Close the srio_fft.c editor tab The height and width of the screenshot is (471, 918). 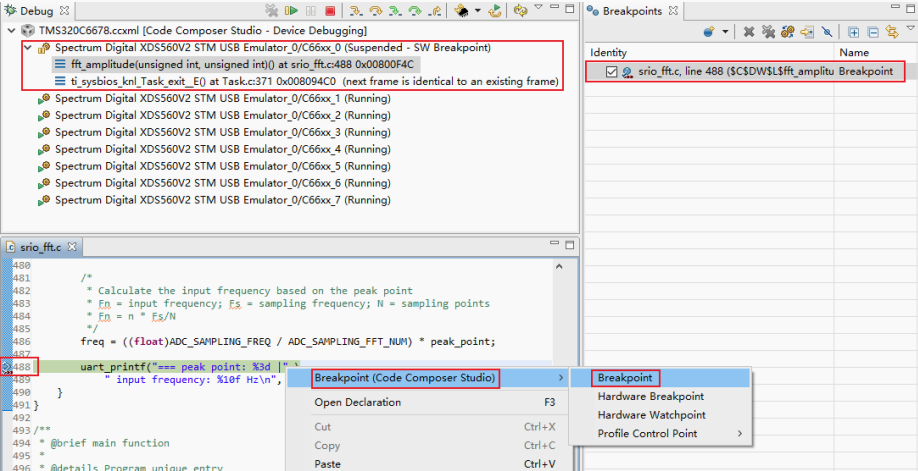(72, 247)
